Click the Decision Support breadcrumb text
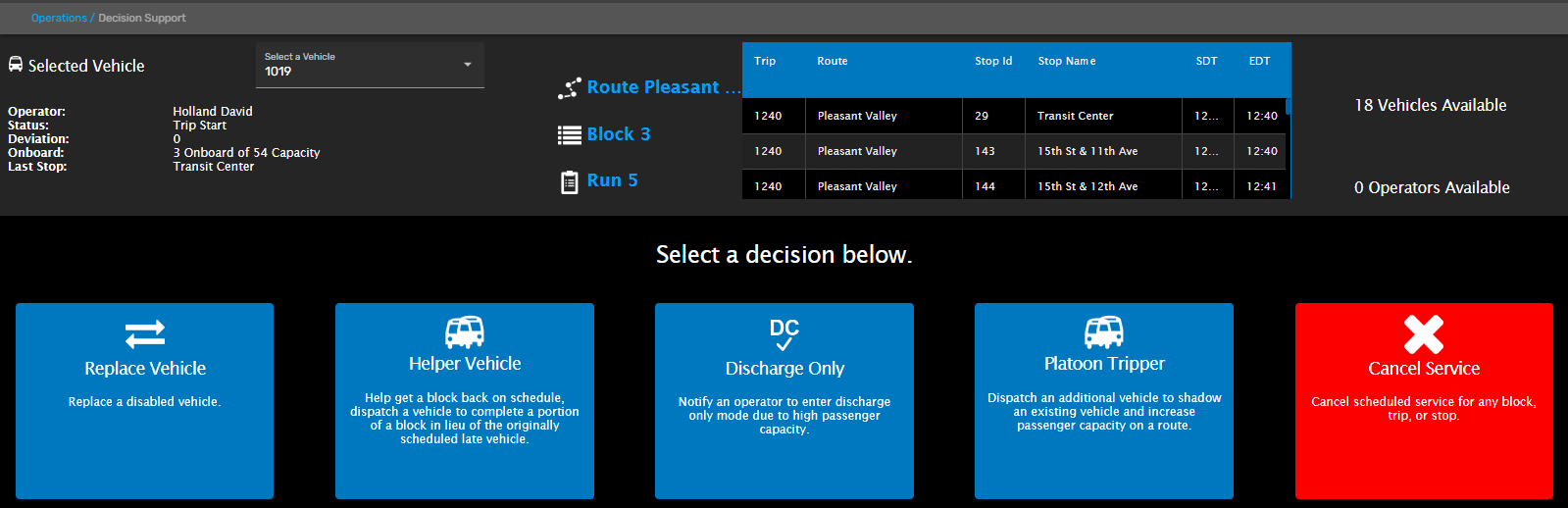The height and width of the screenshot is (508, 1568). (142, 18)
